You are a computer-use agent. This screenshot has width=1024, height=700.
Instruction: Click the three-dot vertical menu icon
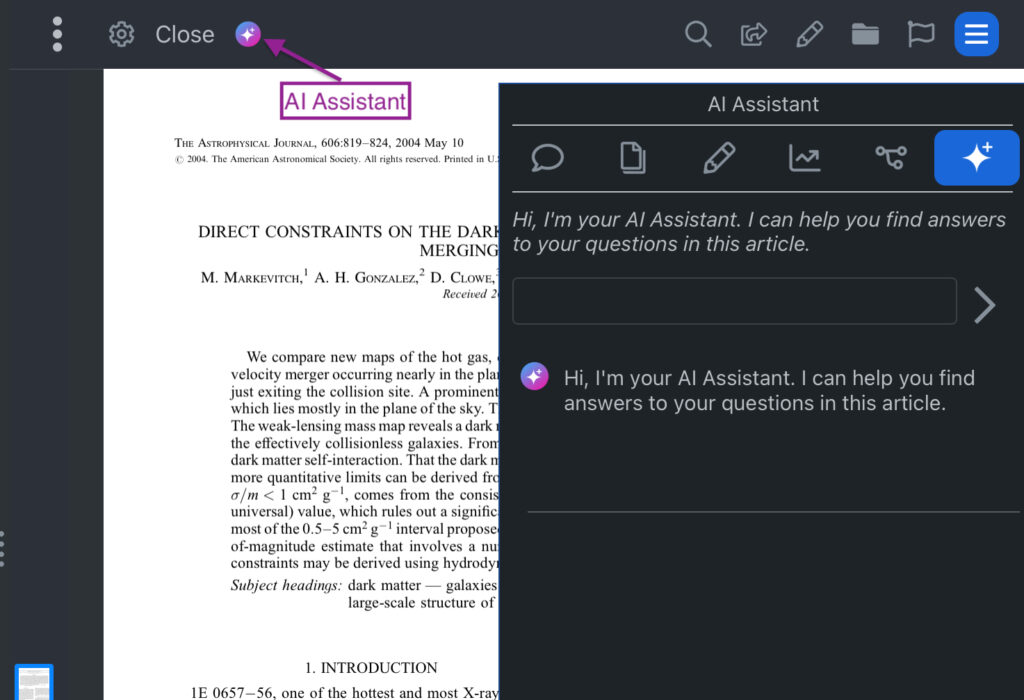(57, 34)
